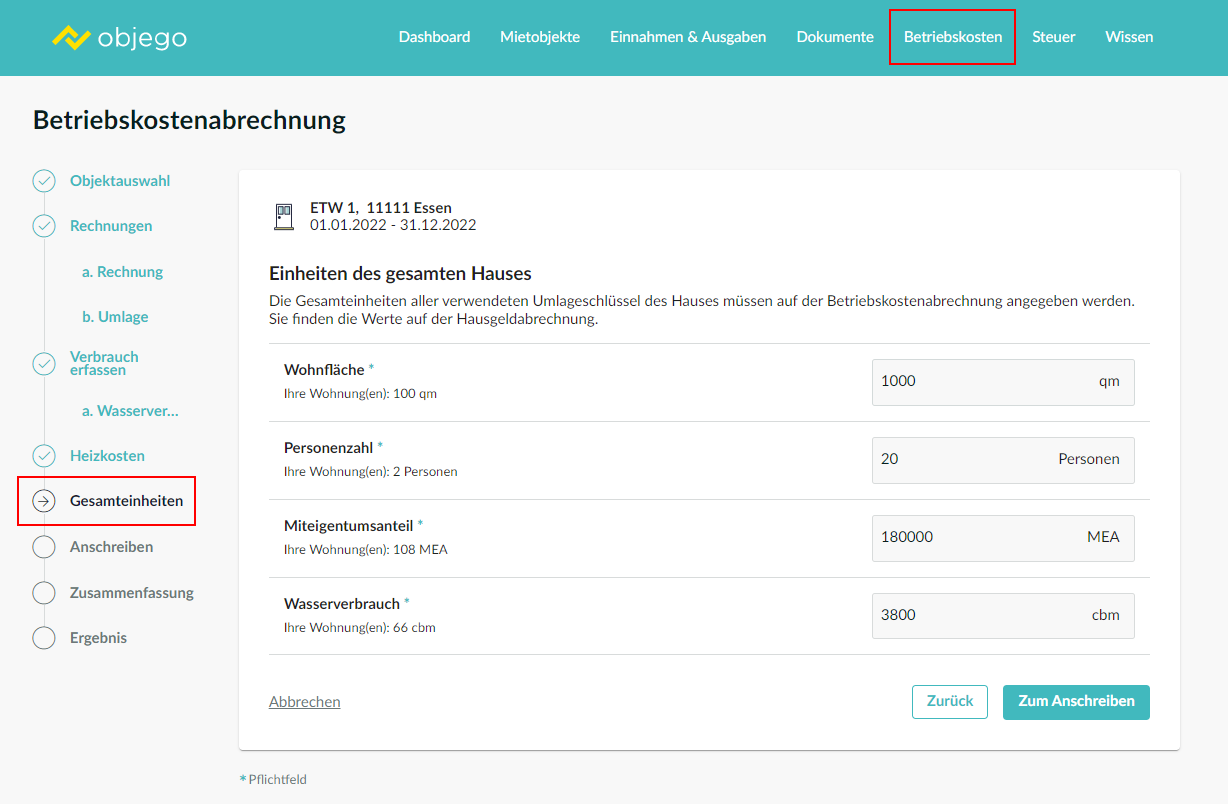Click the Abbrechen link
Screen dimensions: 1228x804
[305, 702]
